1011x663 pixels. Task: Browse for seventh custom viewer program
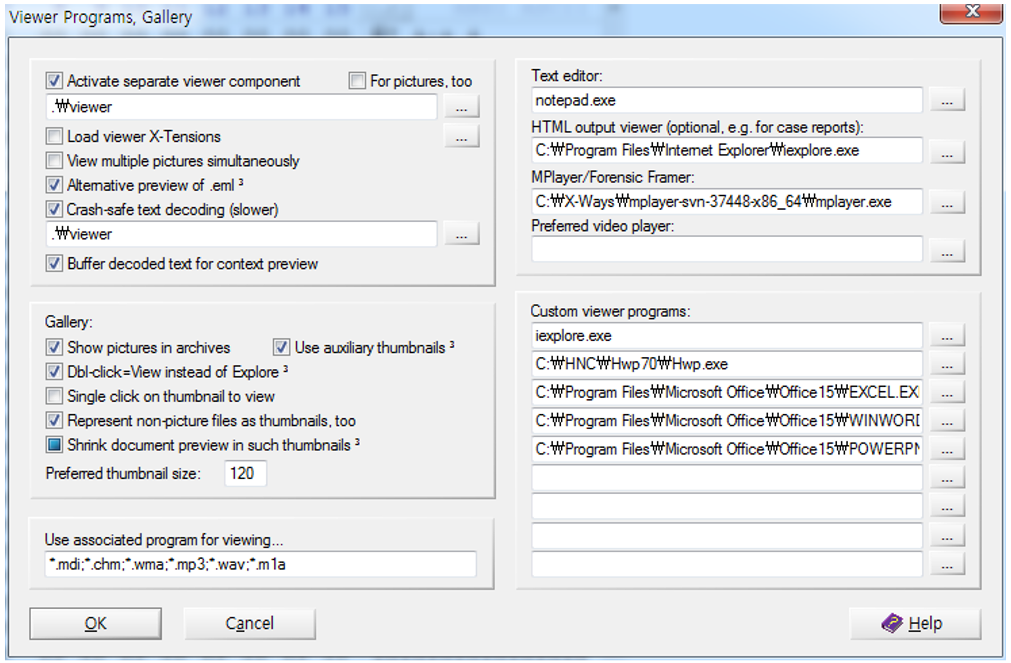pos(947,507)
